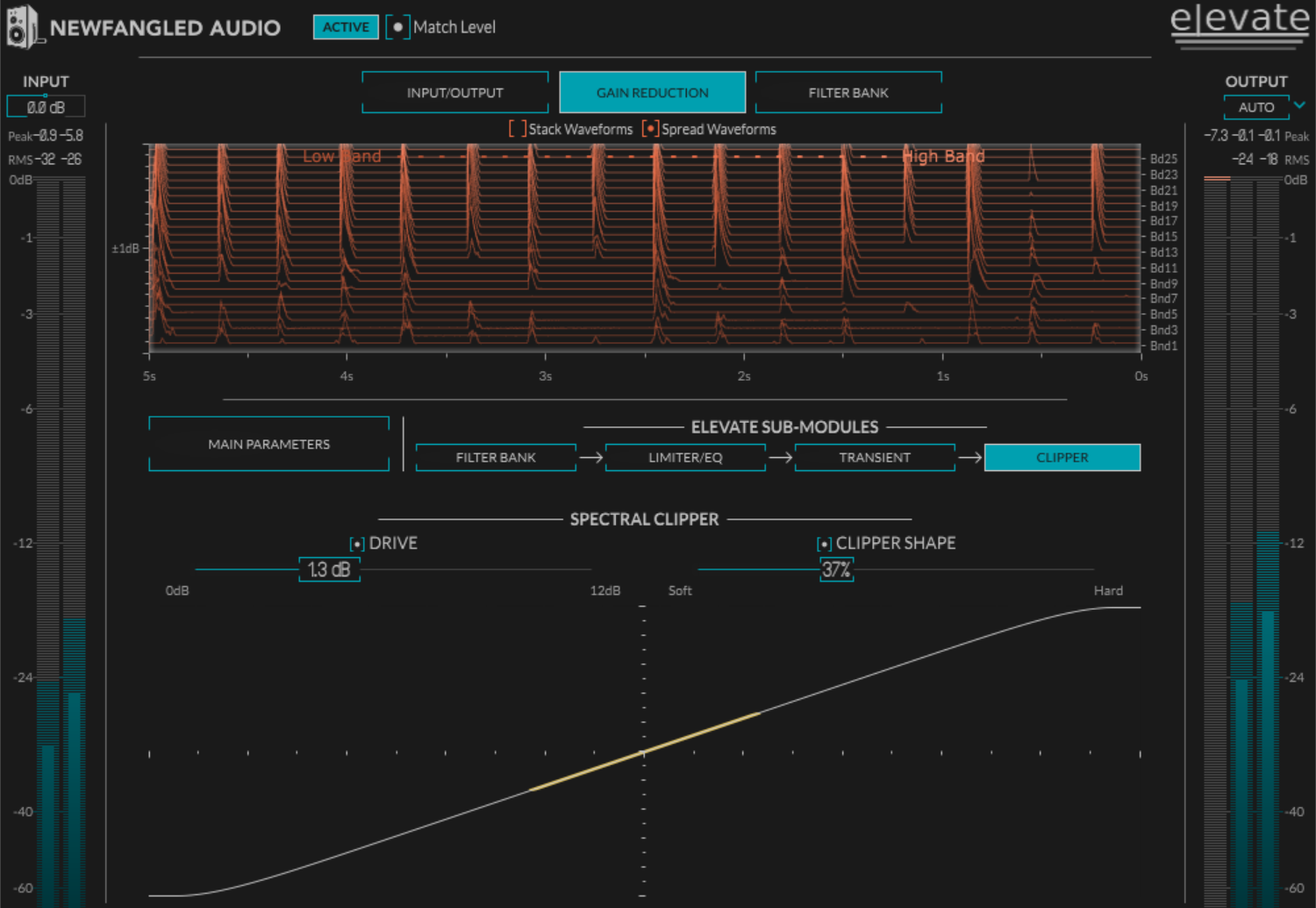Screen dimensions: 1316x908
Task: Open the Main Parameters panel
Action: [x=269, y=444]
